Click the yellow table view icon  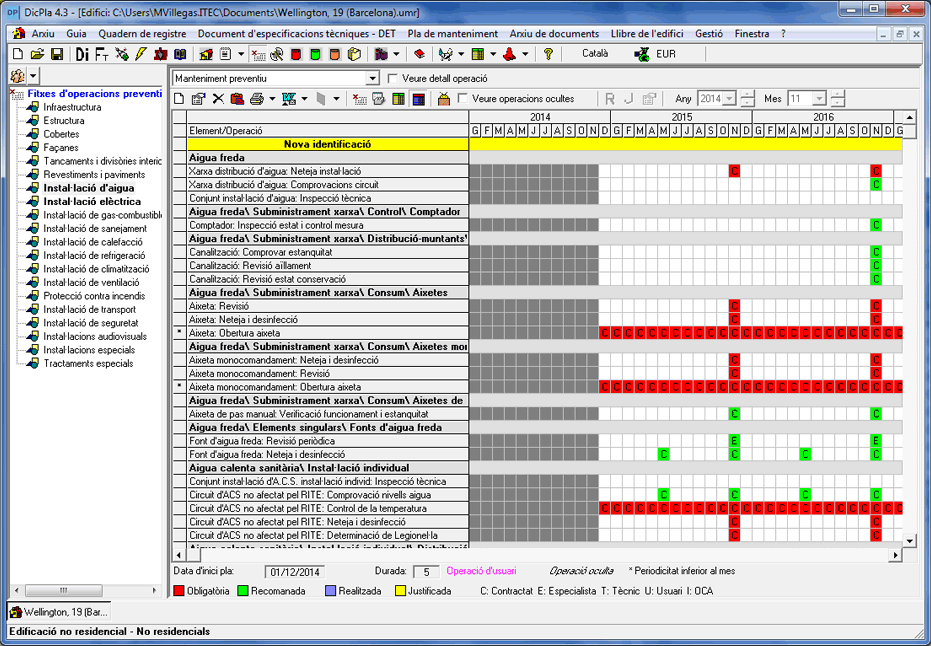pos(398,99)
